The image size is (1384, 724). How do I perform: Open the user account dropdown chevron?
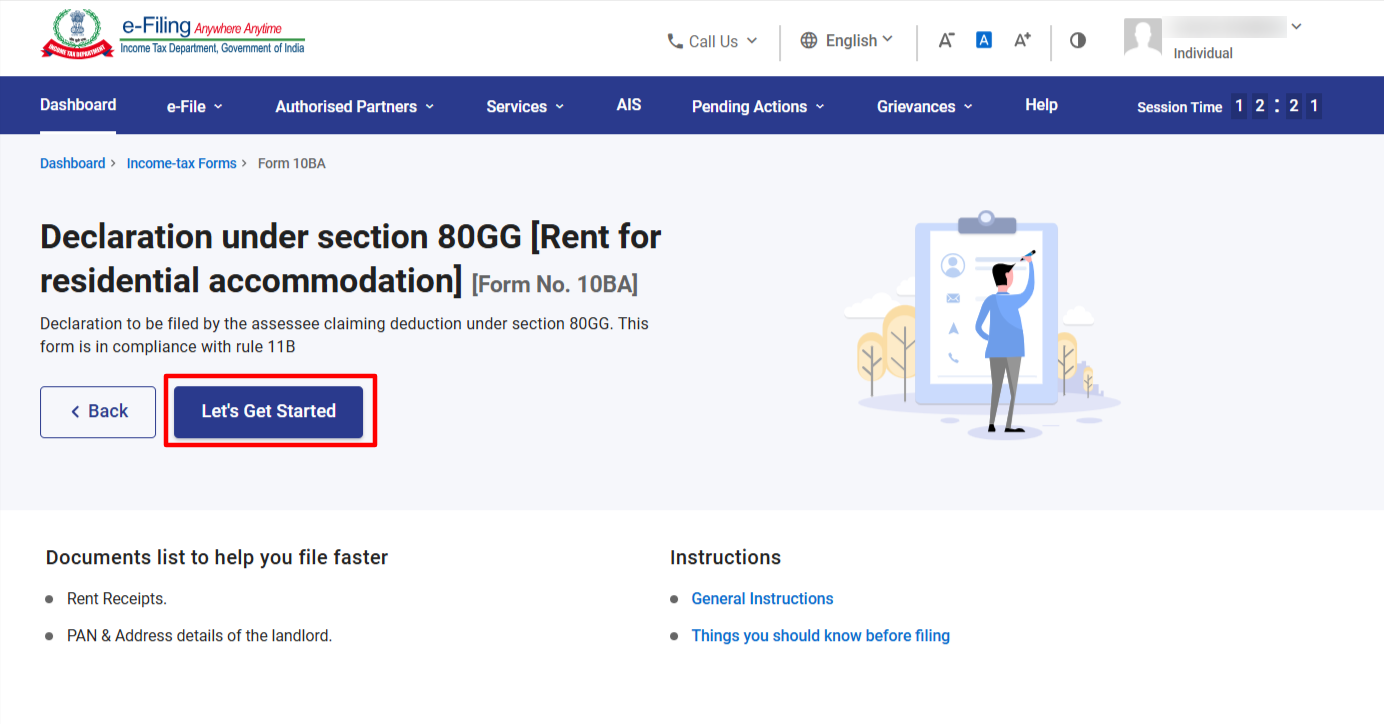pos(1297,27)
